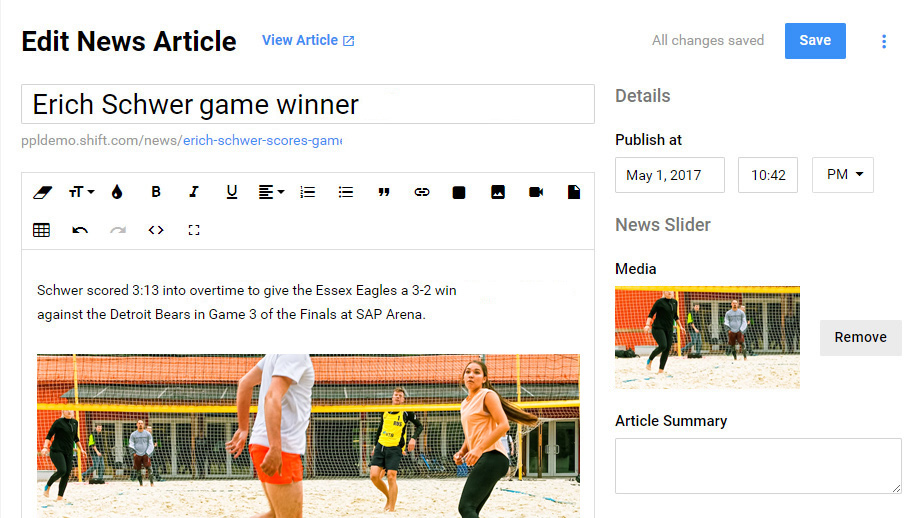
Task: Open code view with angle brackets icon
Action: tap(156, 230)
